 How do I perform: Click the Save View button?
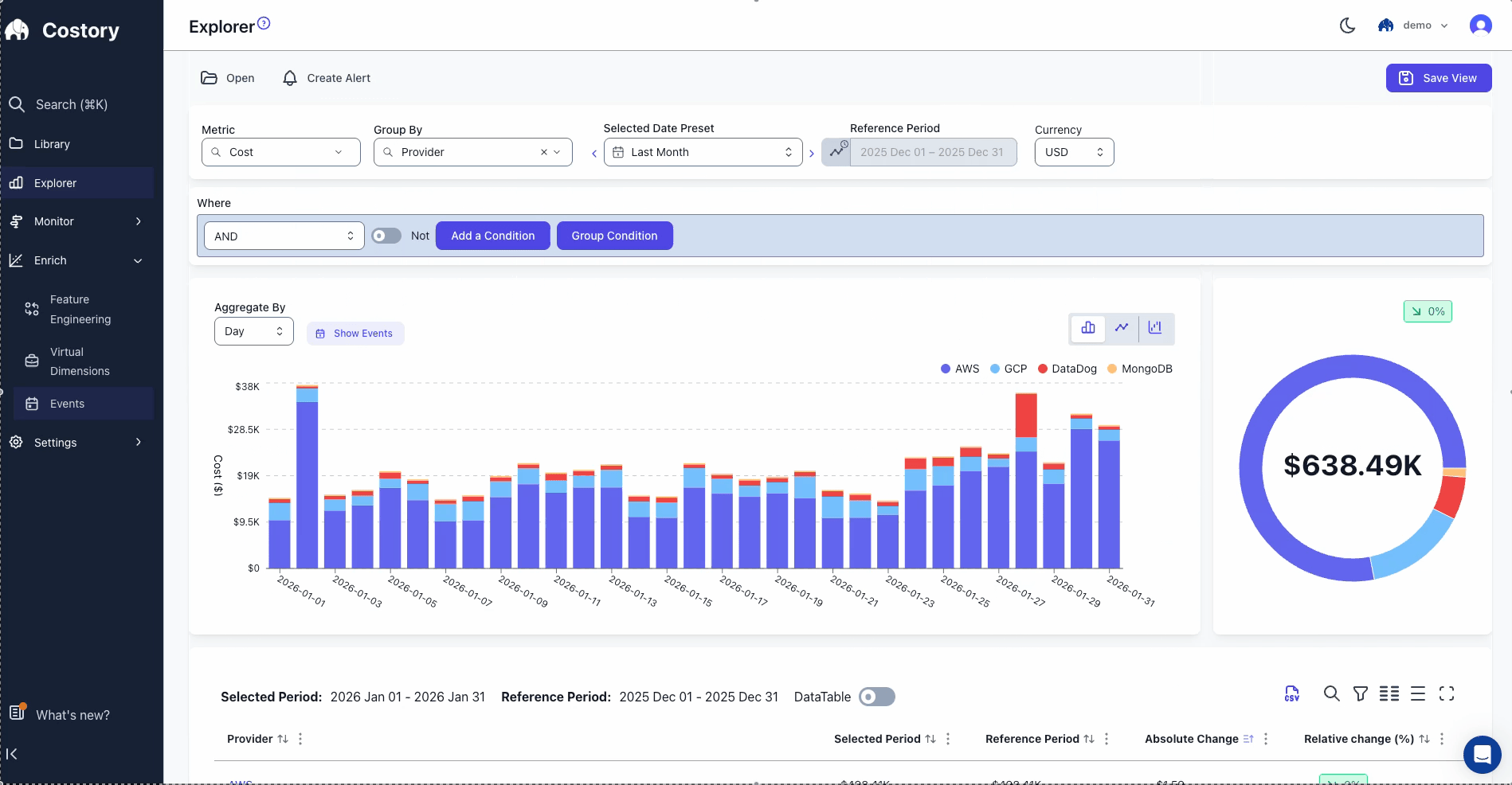click(x=1439, y=77)
